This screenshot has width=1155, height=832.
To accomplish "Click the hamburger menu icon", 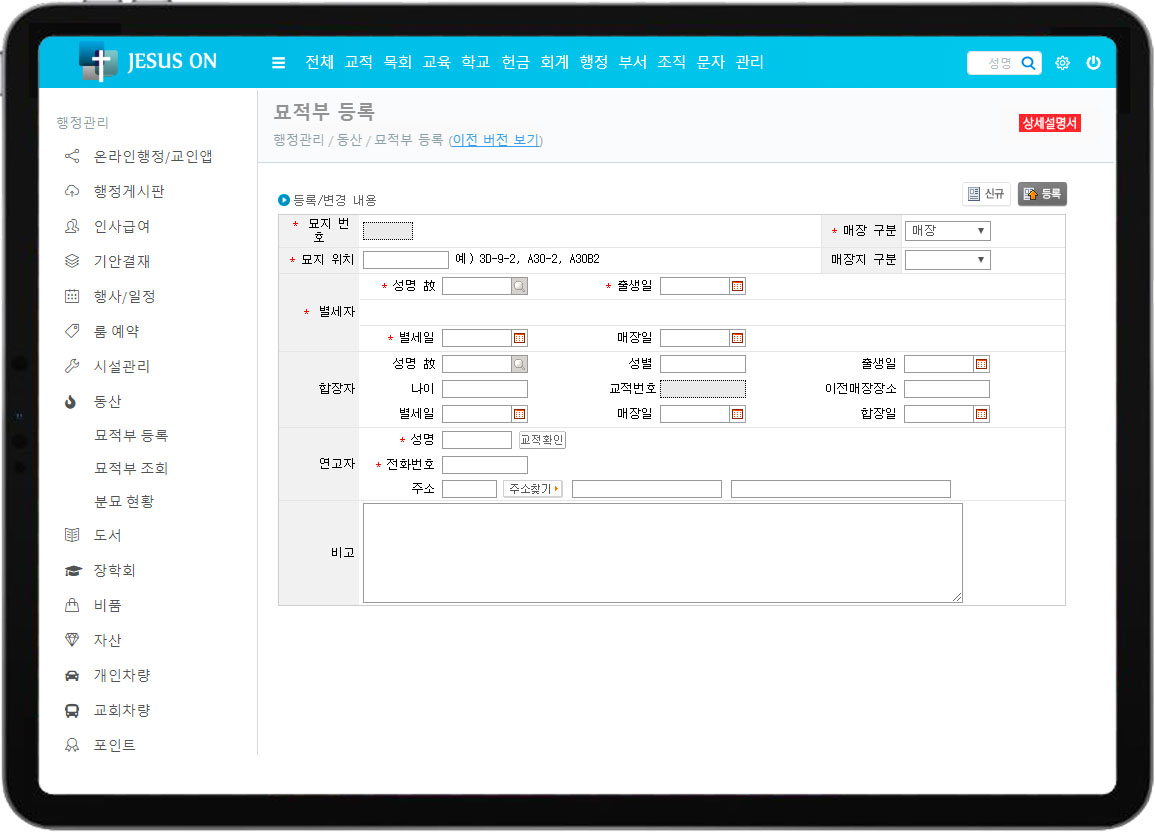I will (x=278, y=63).
